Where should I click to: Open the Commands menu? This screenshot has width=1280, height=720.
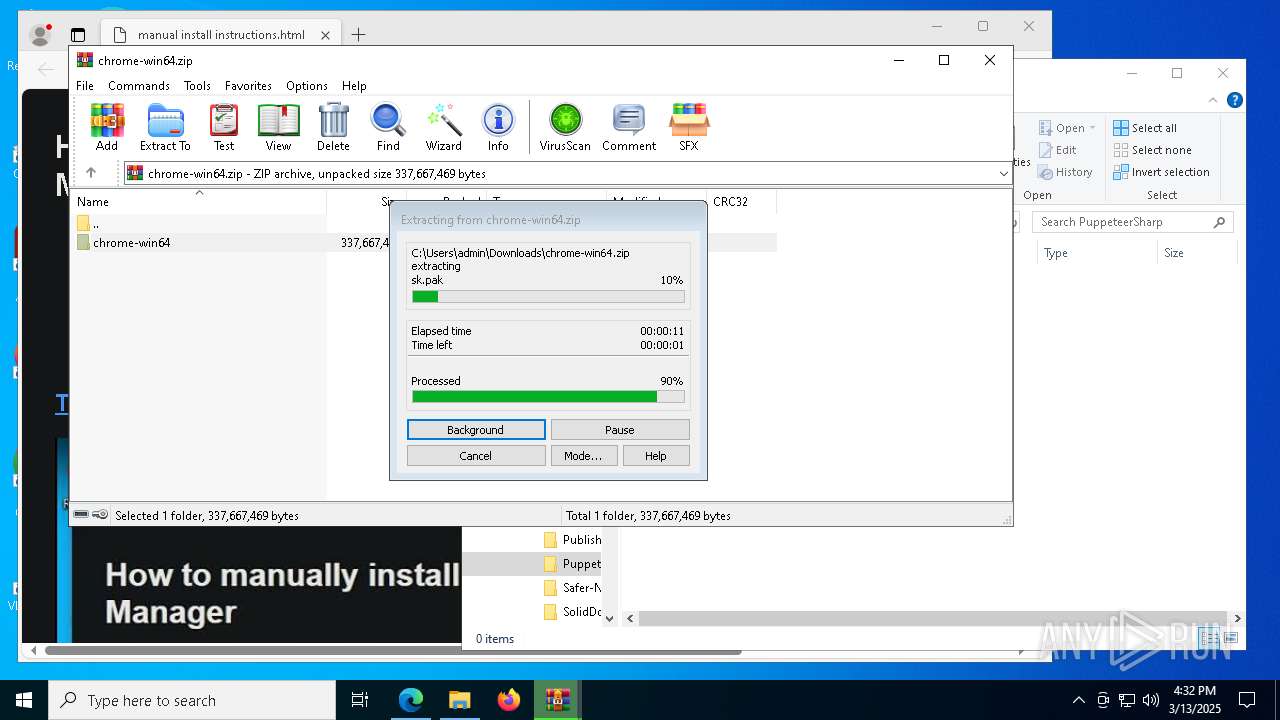point(139,86)
